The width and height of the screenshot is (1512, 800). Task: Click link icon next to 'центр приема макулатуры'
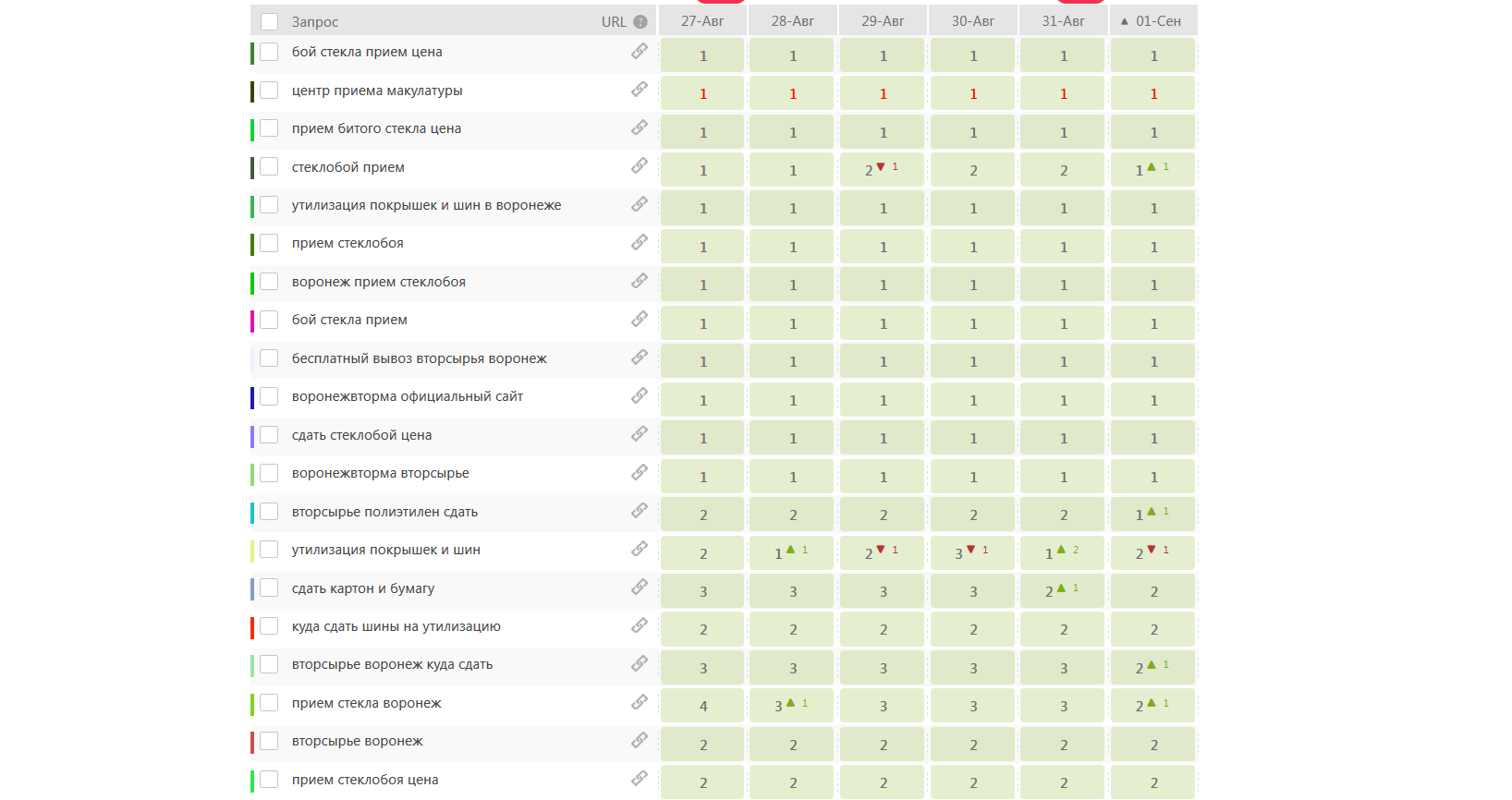[640, 90]
